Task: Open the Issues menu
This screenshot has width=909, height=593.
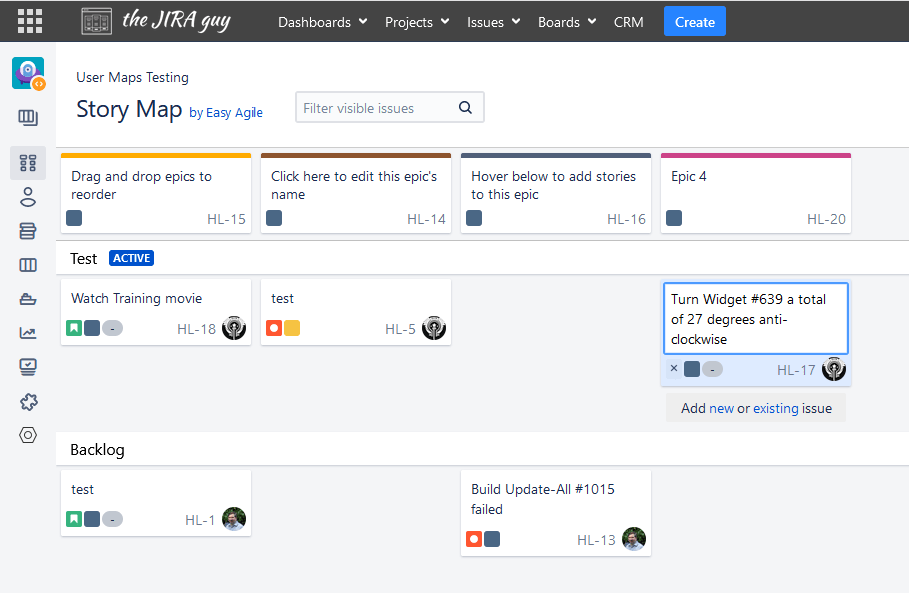Action: 493,22
